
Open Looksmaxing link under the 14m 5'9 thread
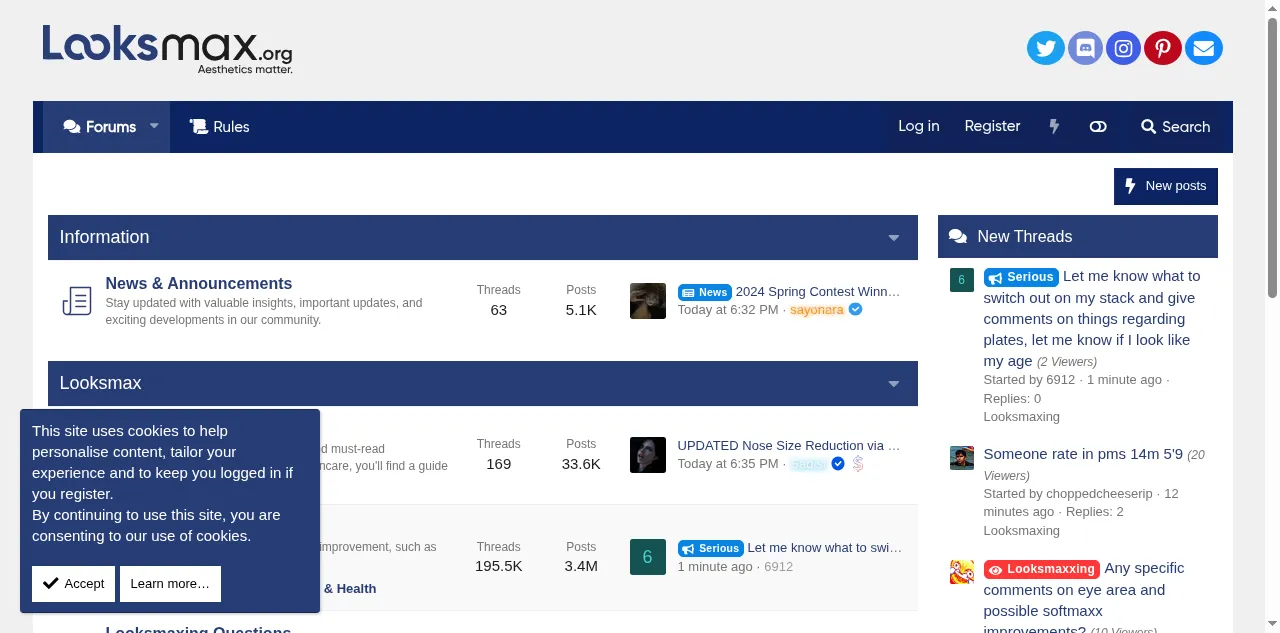[x=1021, y=531]
